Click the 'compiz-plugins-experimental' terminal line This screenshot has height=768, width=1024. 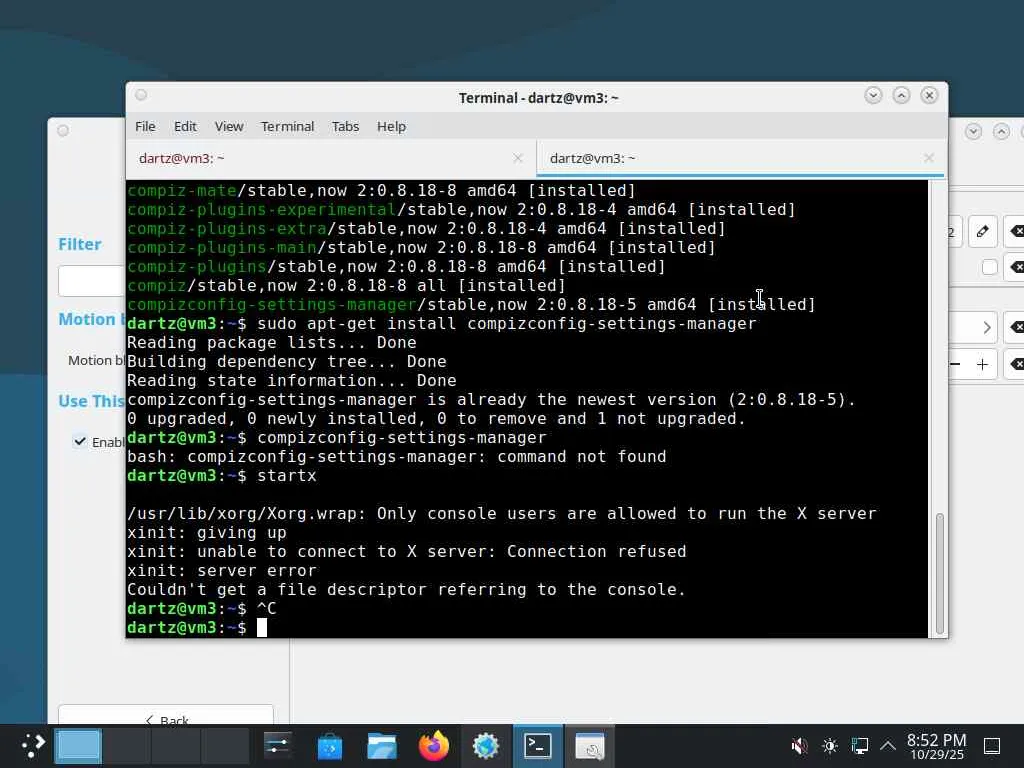462,210
